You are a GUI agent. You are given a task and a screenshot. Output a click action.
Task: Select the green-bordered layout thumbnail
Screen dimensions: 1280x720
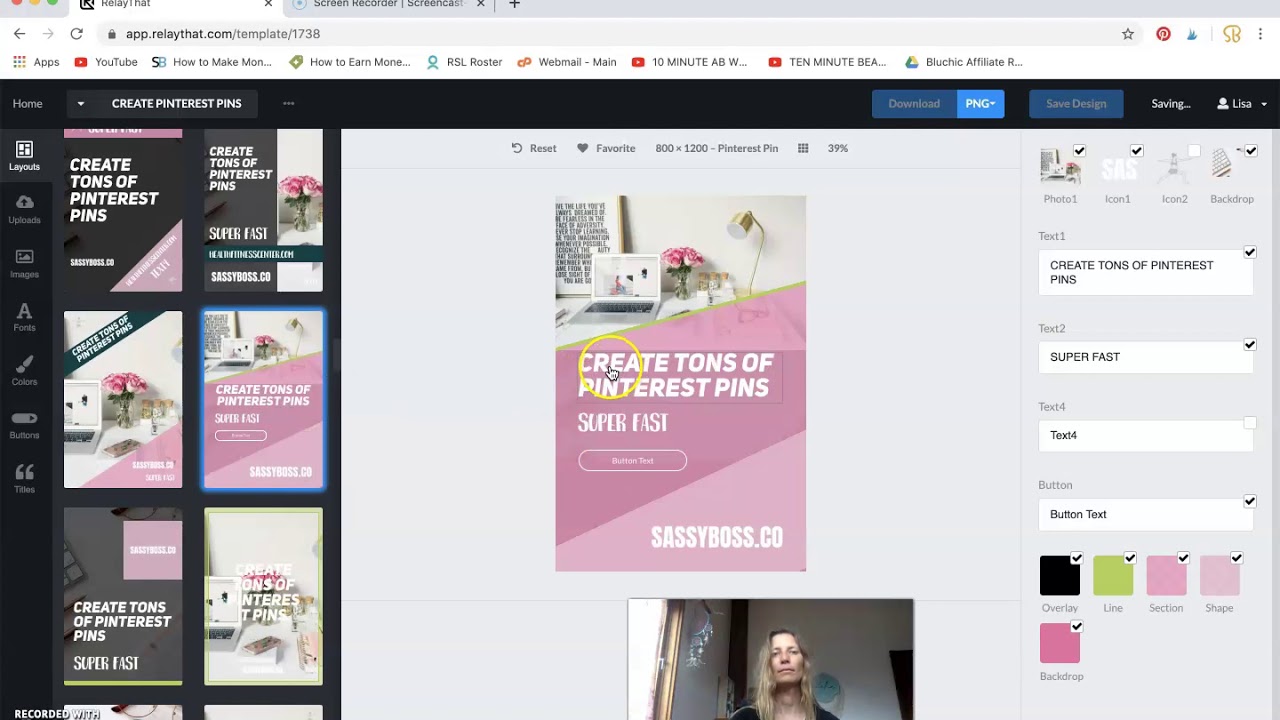click(264, 596)
